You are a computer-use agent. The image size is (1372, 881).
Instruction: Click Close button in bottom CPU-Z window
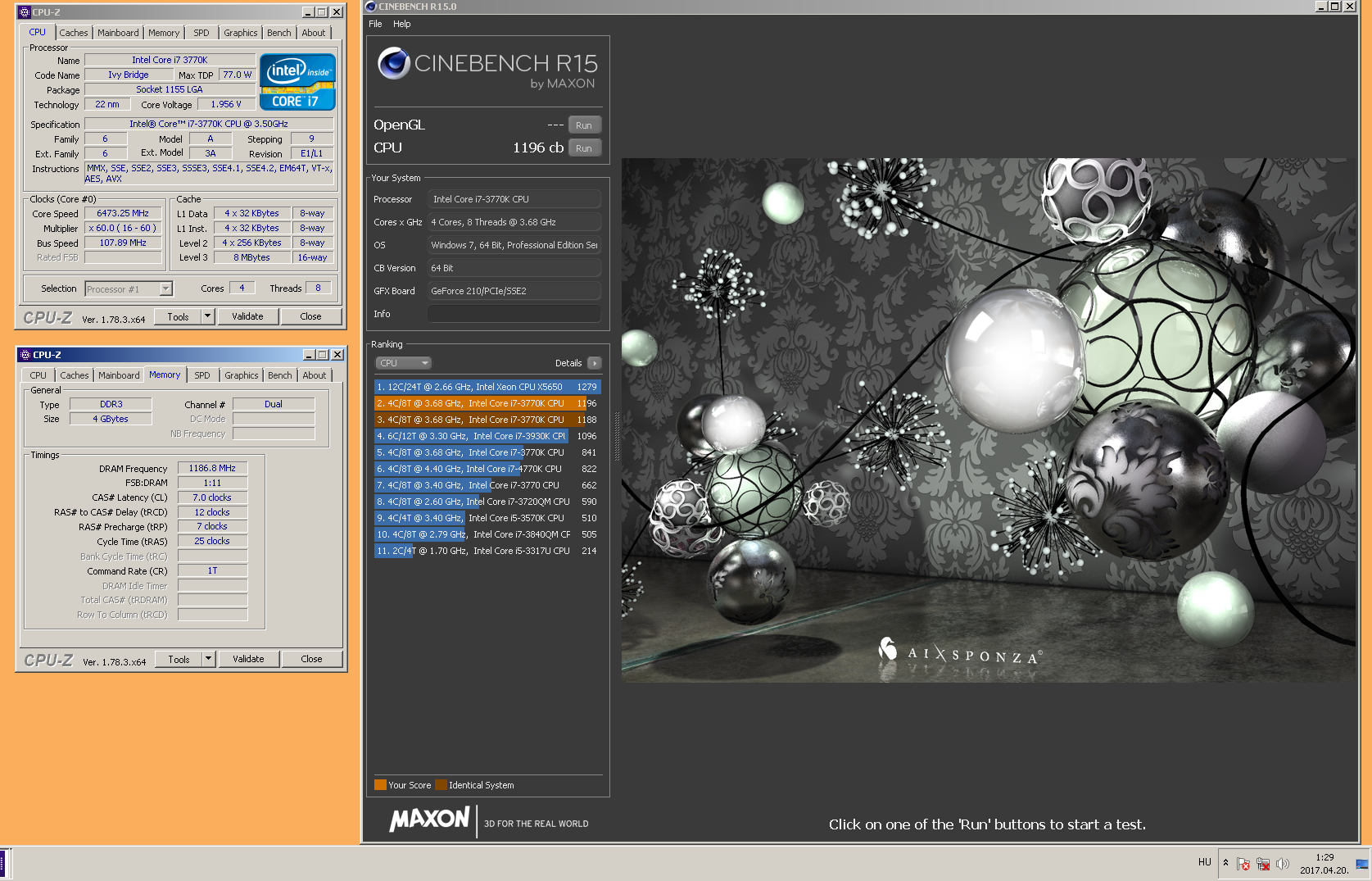tap(312, 659)
